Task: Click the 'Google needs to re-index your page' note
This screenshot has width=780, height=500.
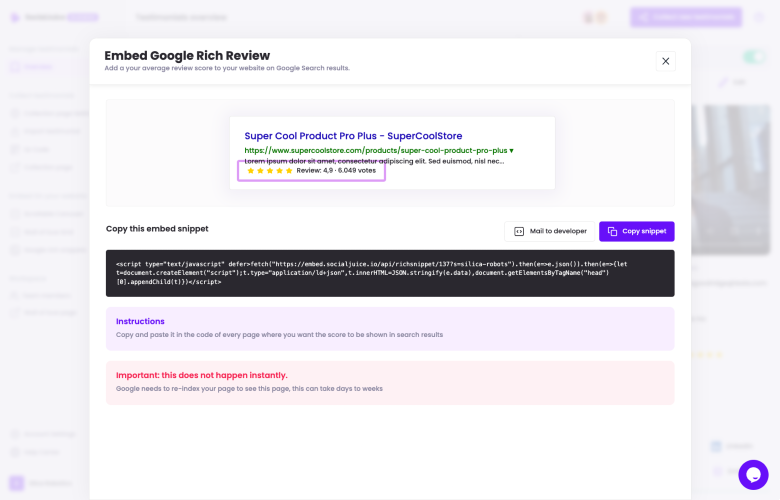Action: pos(249,389)
